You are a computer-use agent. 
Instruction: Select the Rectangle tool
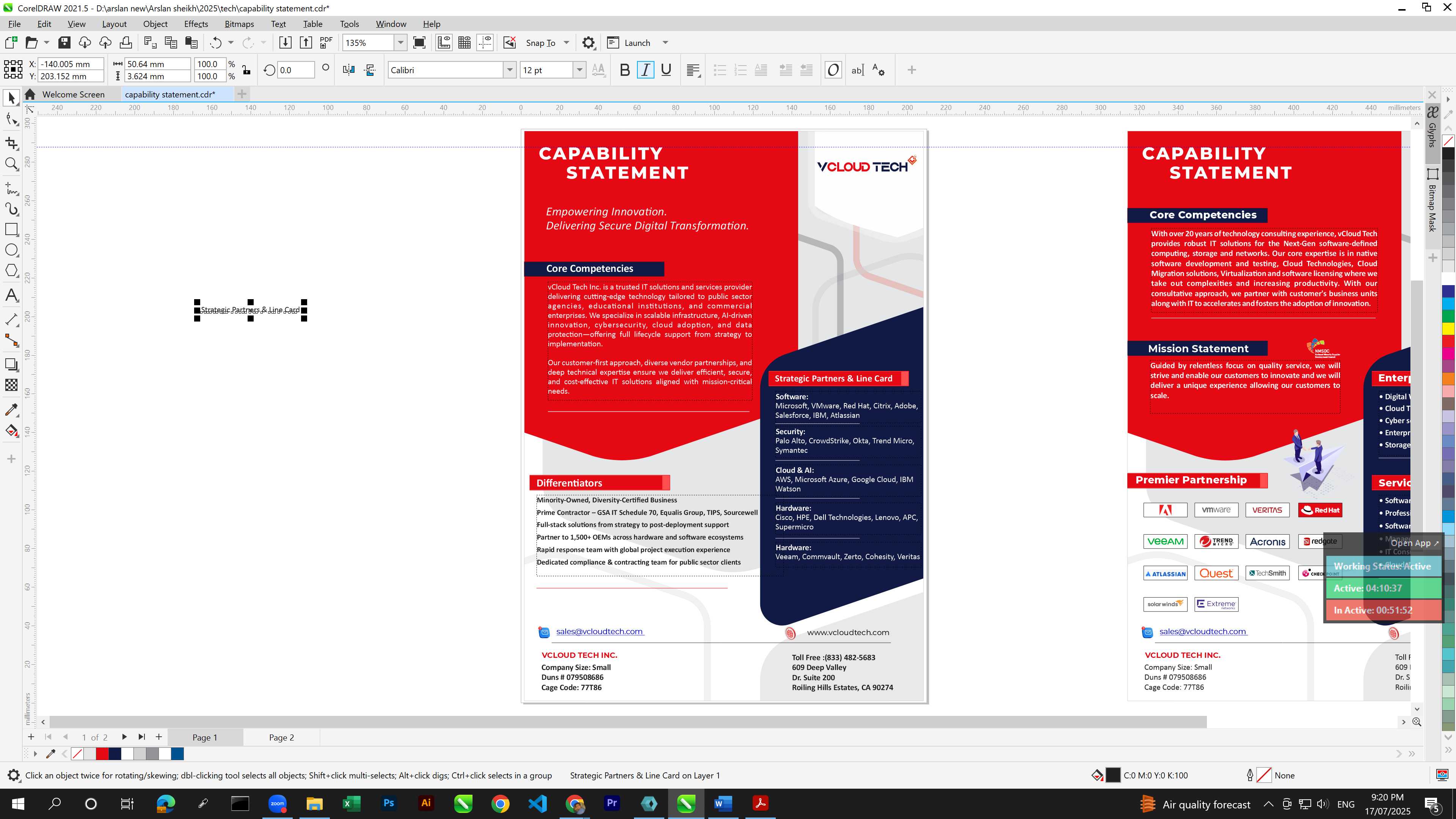click(x=11, y=229)
